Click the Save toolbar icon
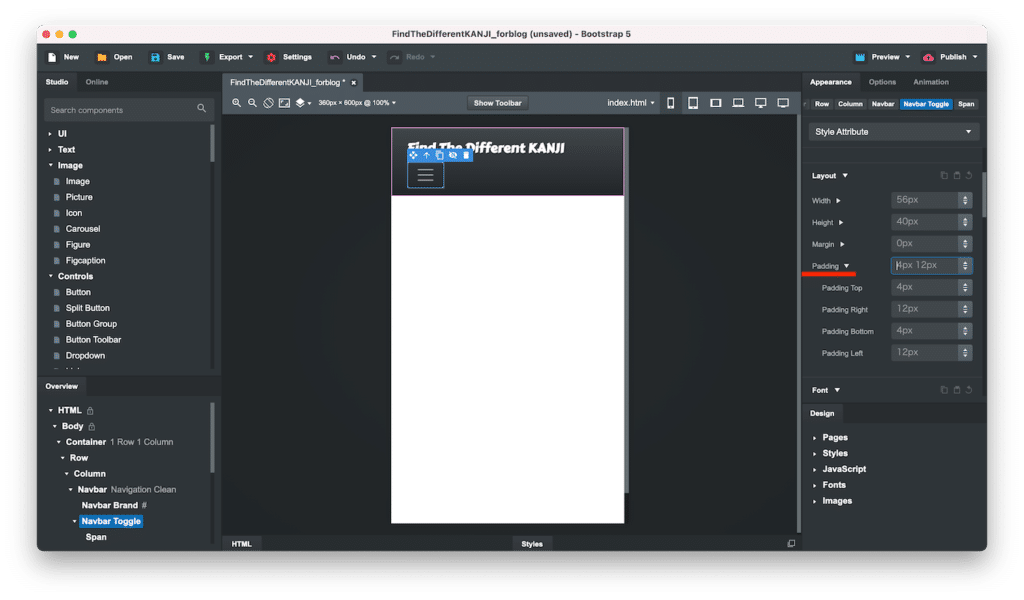 pyautogui.click(x=167, y=57)
